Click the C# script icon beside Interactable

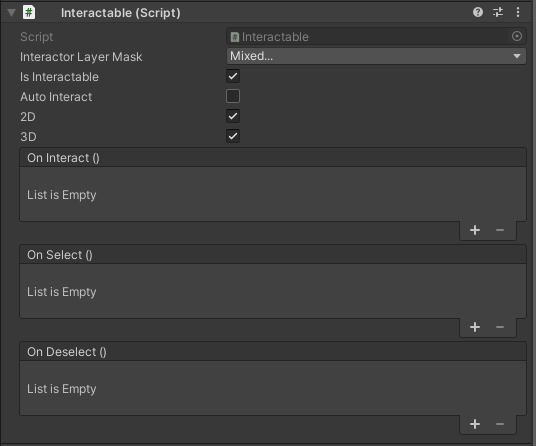[29, 13]
